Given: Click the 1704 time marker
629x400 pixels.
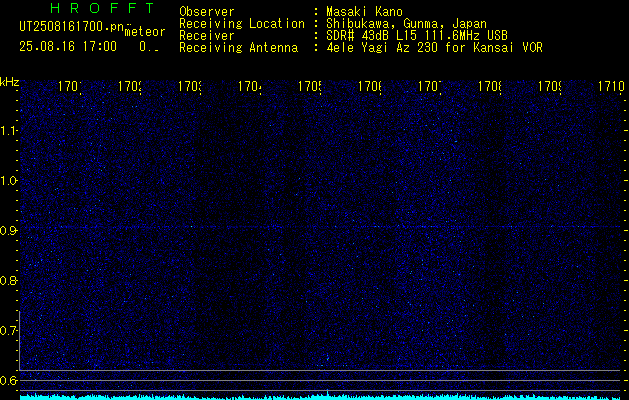Looking at the screenshot, I should (x=250, y=86).
